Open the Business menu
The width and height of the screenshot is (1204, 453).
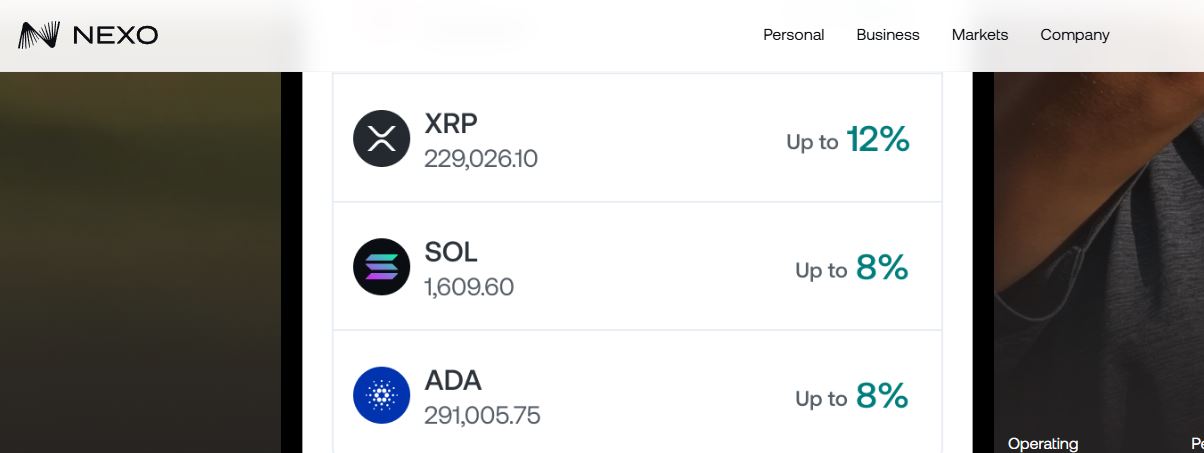(x=887, y=35)
